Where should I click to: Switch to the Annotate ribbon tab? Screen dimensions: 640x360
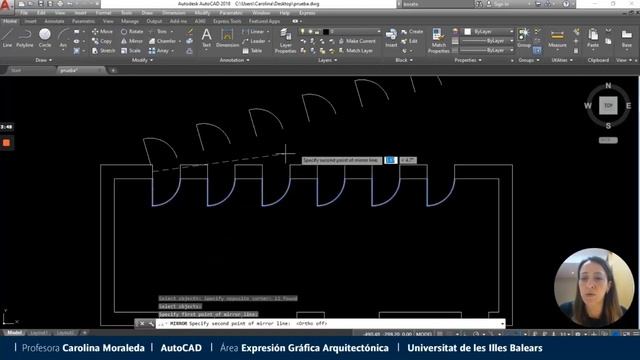pos(54,21)
